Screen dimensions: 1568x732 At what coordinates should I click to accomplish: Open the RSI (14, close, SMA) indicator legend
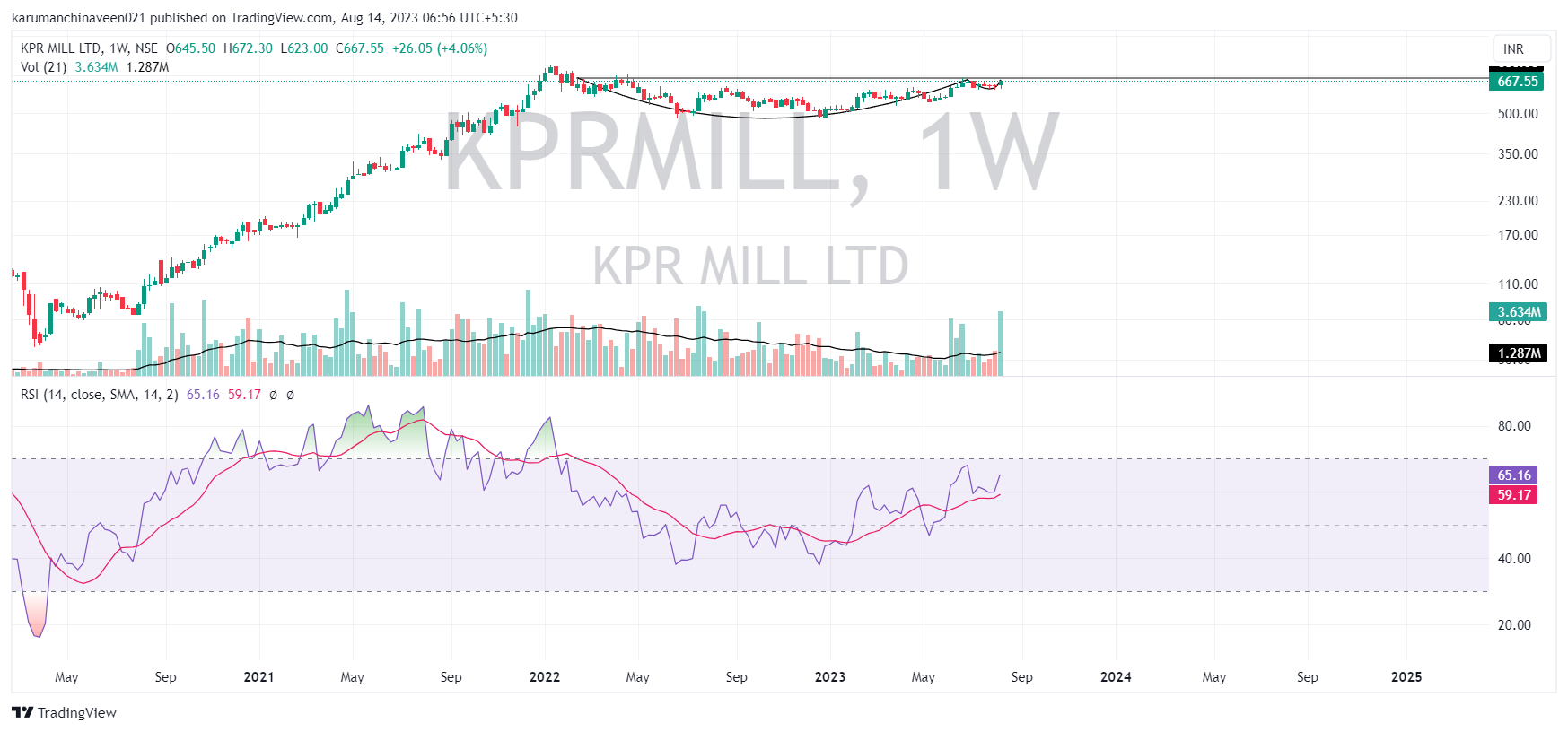coord(99,395)
